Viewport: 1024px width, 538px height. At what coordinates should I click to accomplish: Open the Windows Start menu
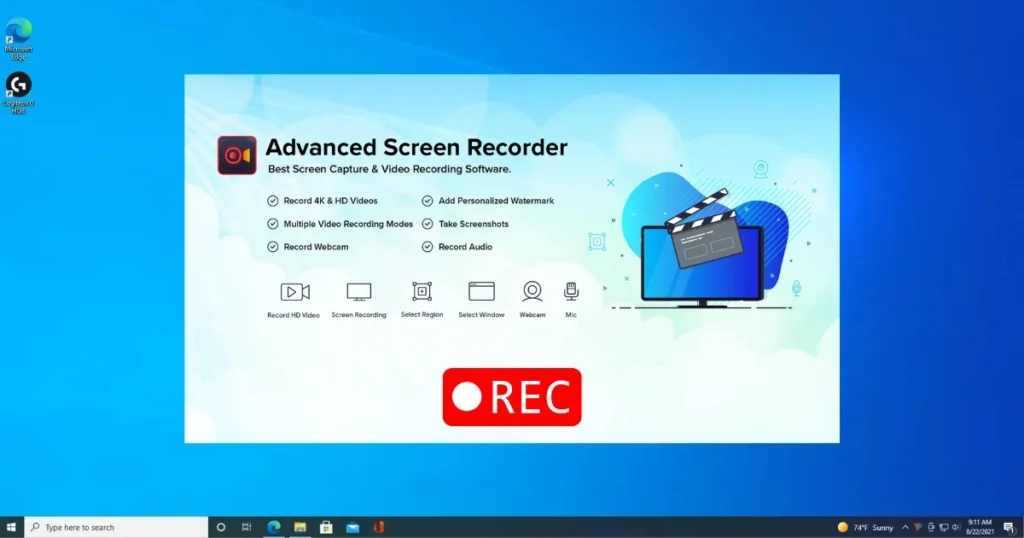[11, 527]
